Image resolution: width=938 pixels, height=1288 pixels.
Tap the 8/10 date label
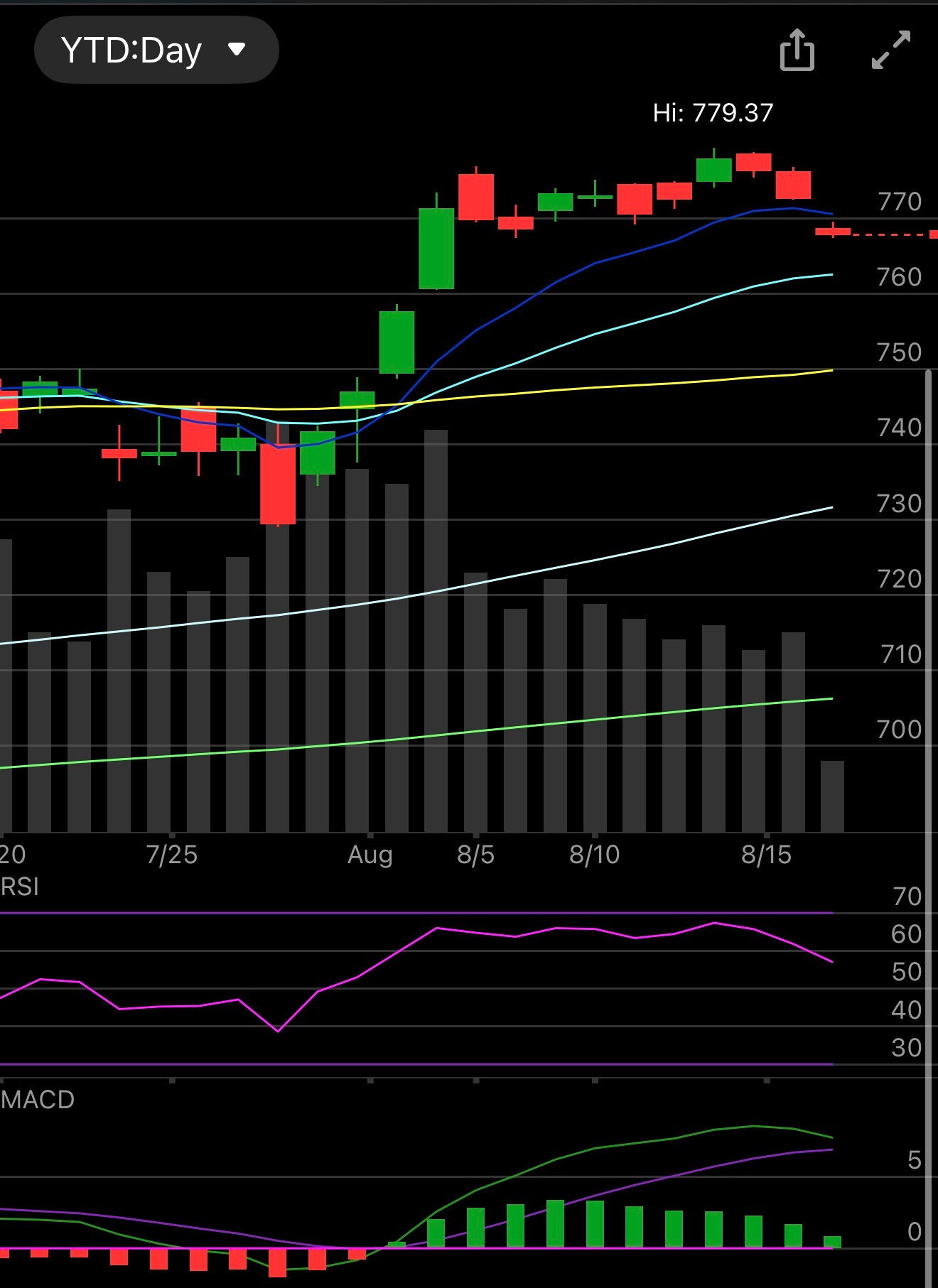point(595,855)
